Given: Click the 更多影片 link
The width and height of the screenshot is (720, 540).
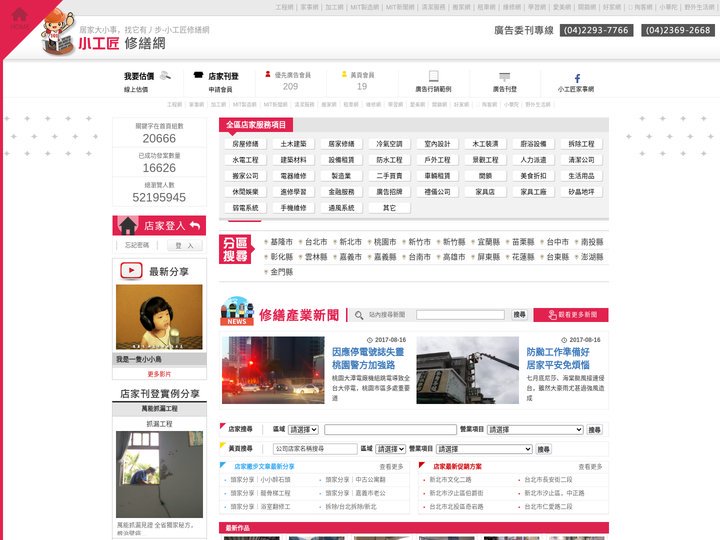Looking at the screenshot, I should 159,374.
